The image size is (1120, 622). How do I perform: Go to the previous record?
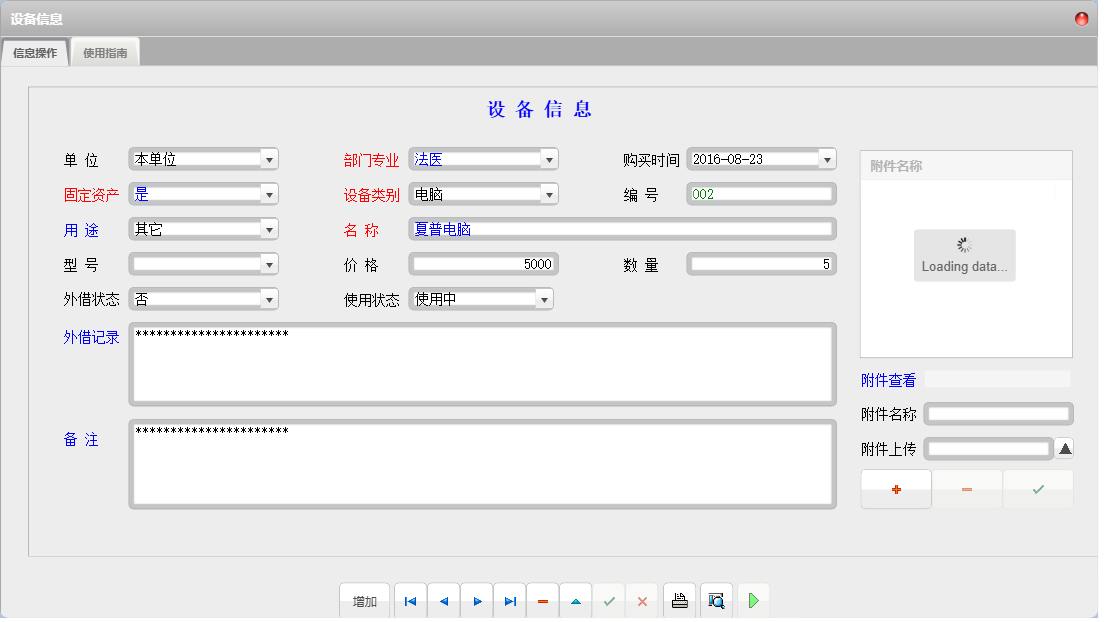point(443,601)
